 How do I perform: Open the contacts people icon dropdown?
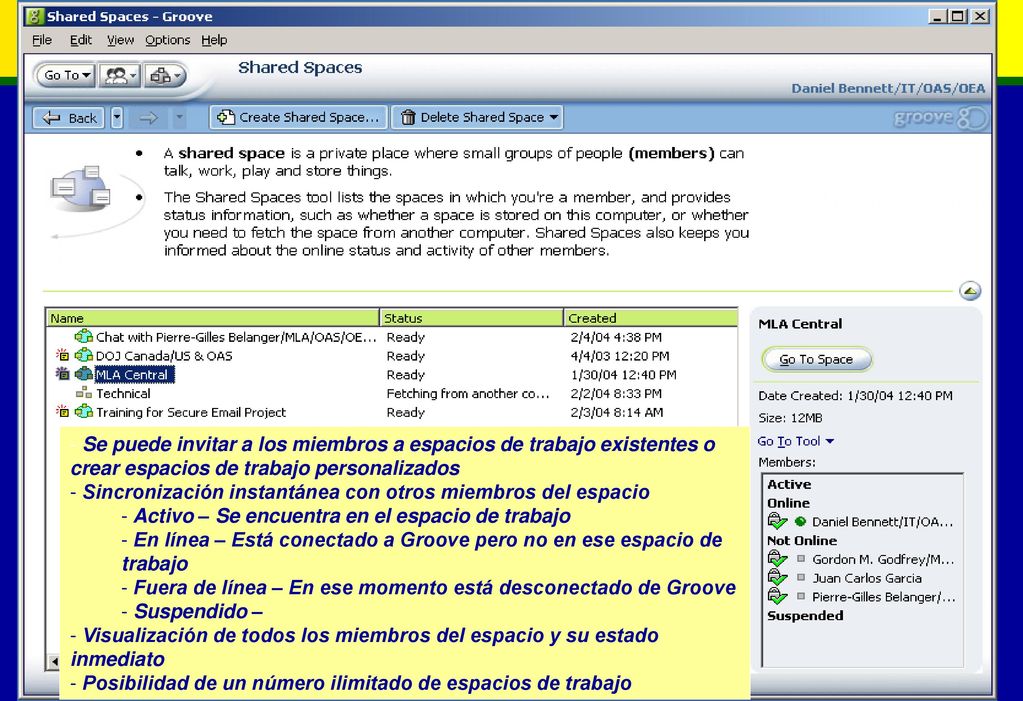pos(119,76)
